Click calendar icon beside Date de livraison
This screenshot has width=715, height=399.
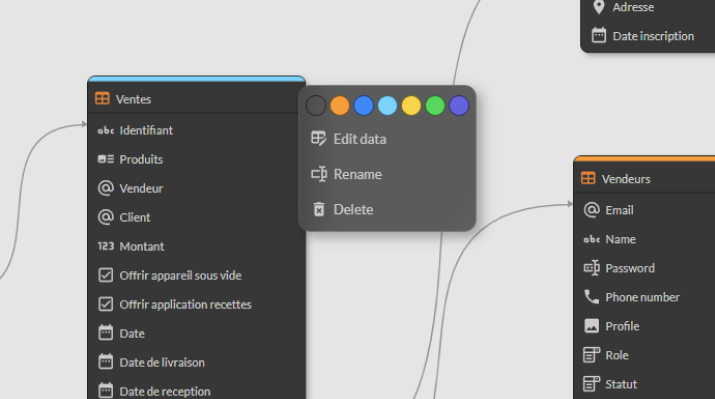(x=106, y=362)
